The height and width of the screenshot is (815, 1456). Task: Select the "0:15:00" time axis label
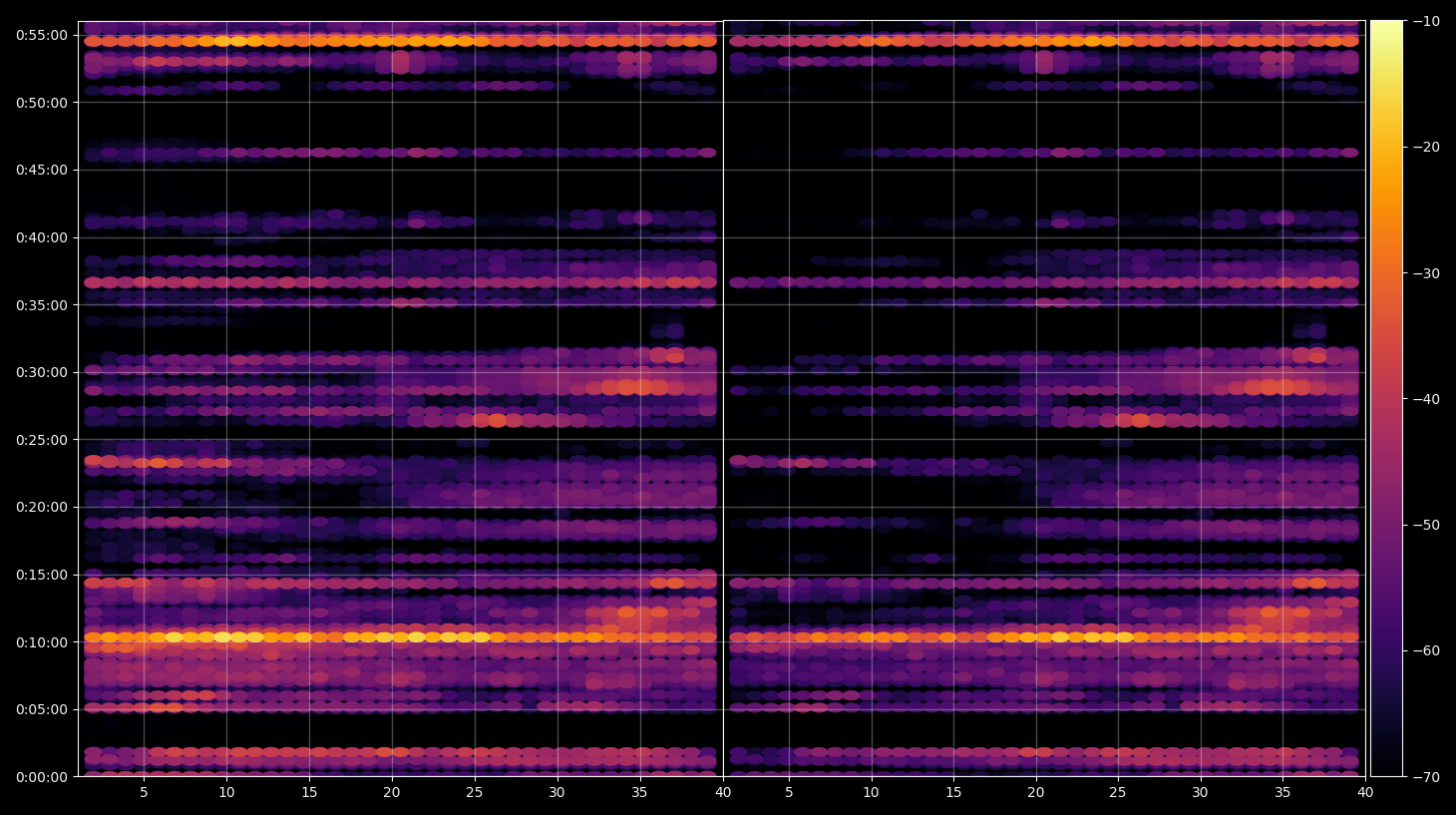tap(42, 575)
